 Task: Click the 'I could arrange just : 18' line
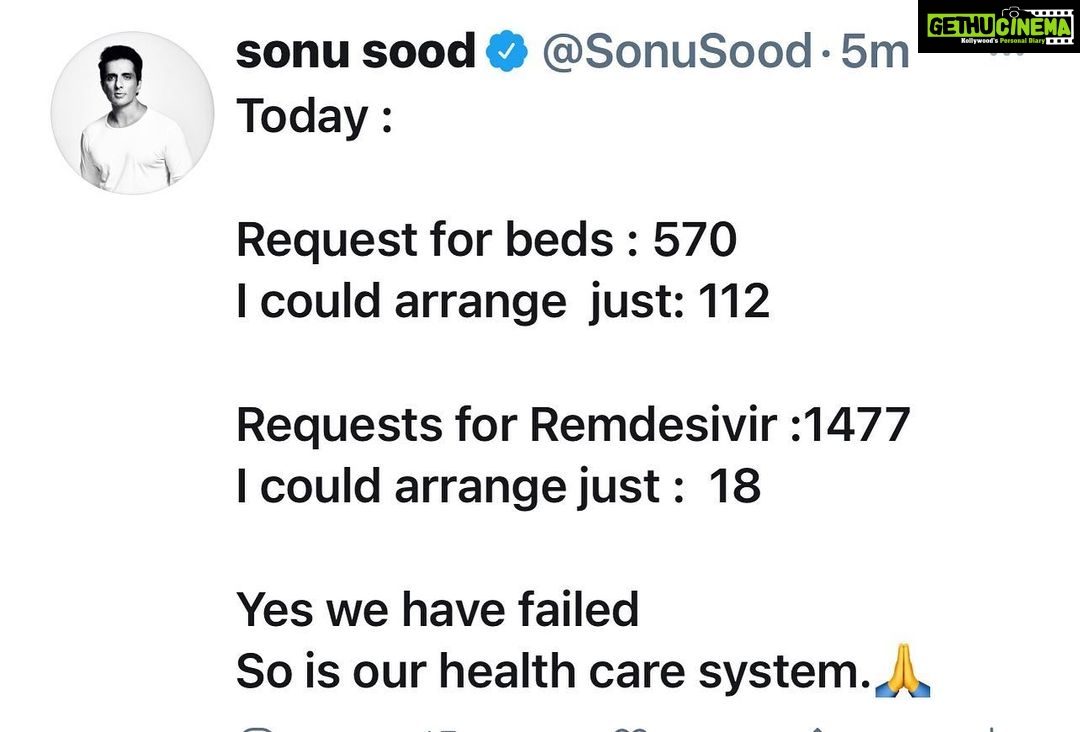coord(499,487)
